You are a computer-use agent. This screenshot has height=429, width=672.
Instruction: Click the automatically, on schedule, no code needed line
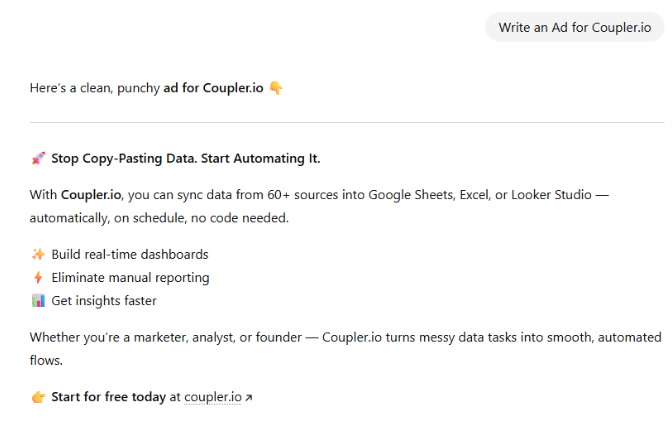pos(158,217)
